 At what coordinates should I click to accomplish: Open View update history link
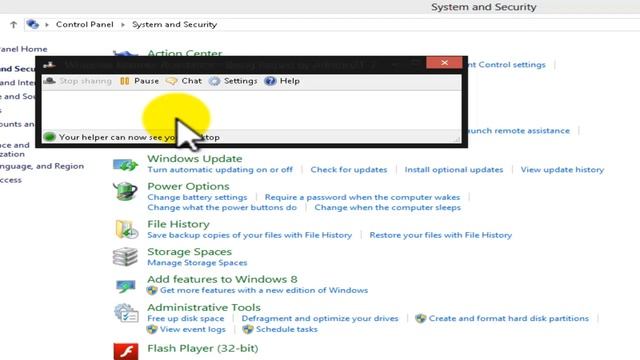pyautogui.click(x=562, y=169)
